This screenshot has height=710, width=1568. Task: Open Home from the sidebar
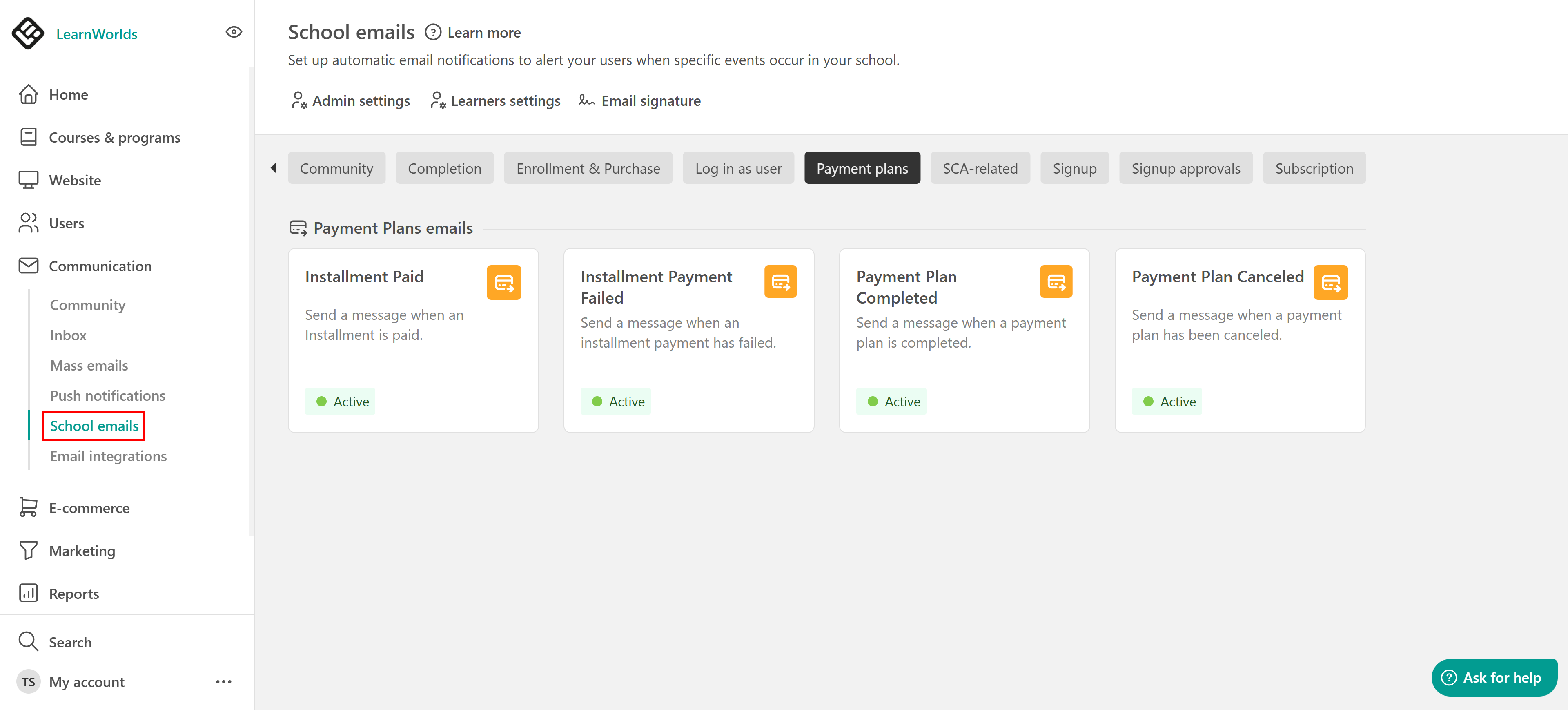click(x=68, y=94)
